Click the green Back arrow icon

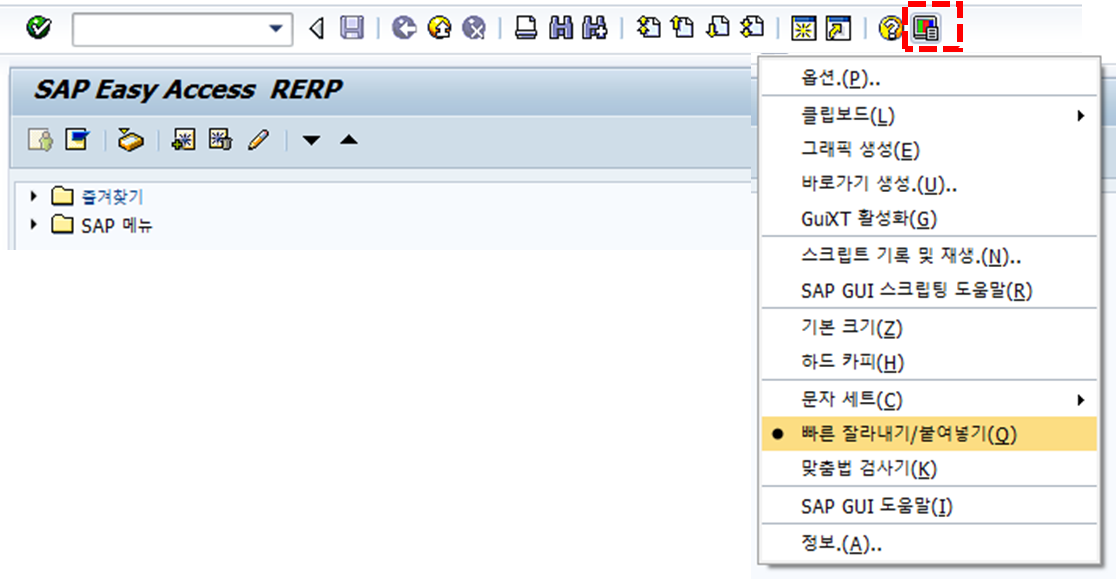tap(404, 28)
